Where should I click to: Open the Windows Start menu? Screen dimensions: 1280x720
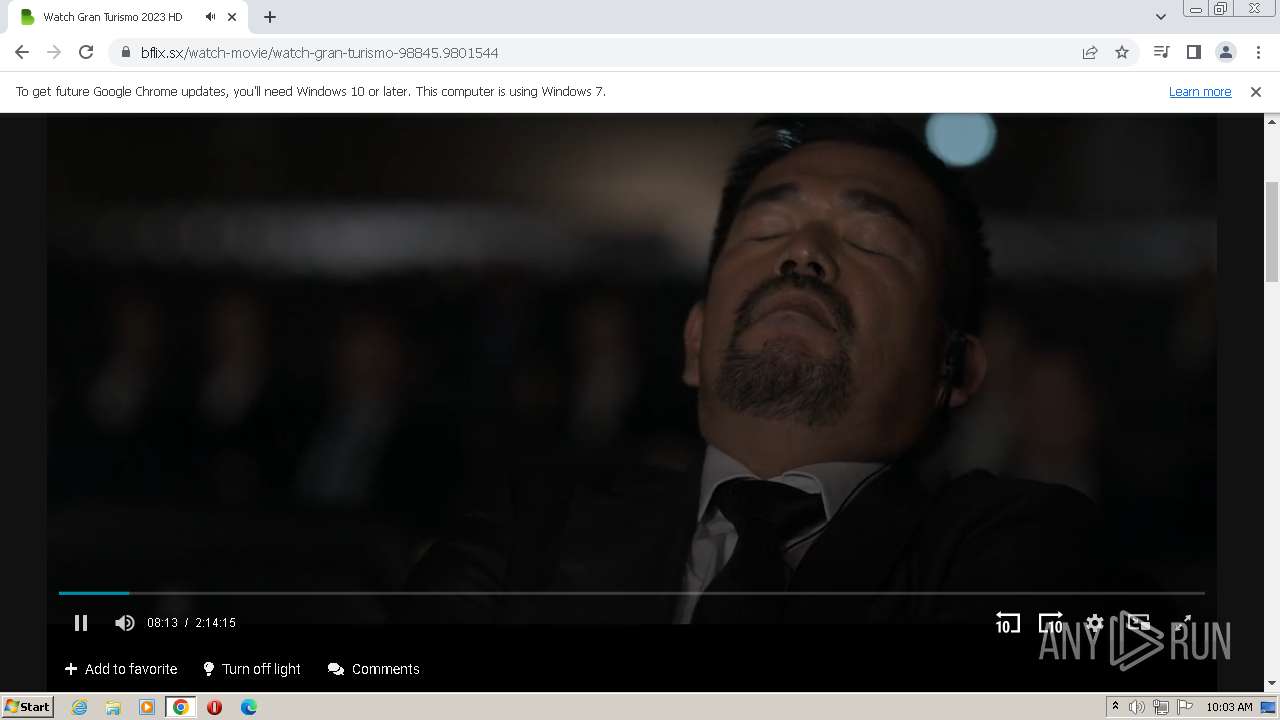28,706
